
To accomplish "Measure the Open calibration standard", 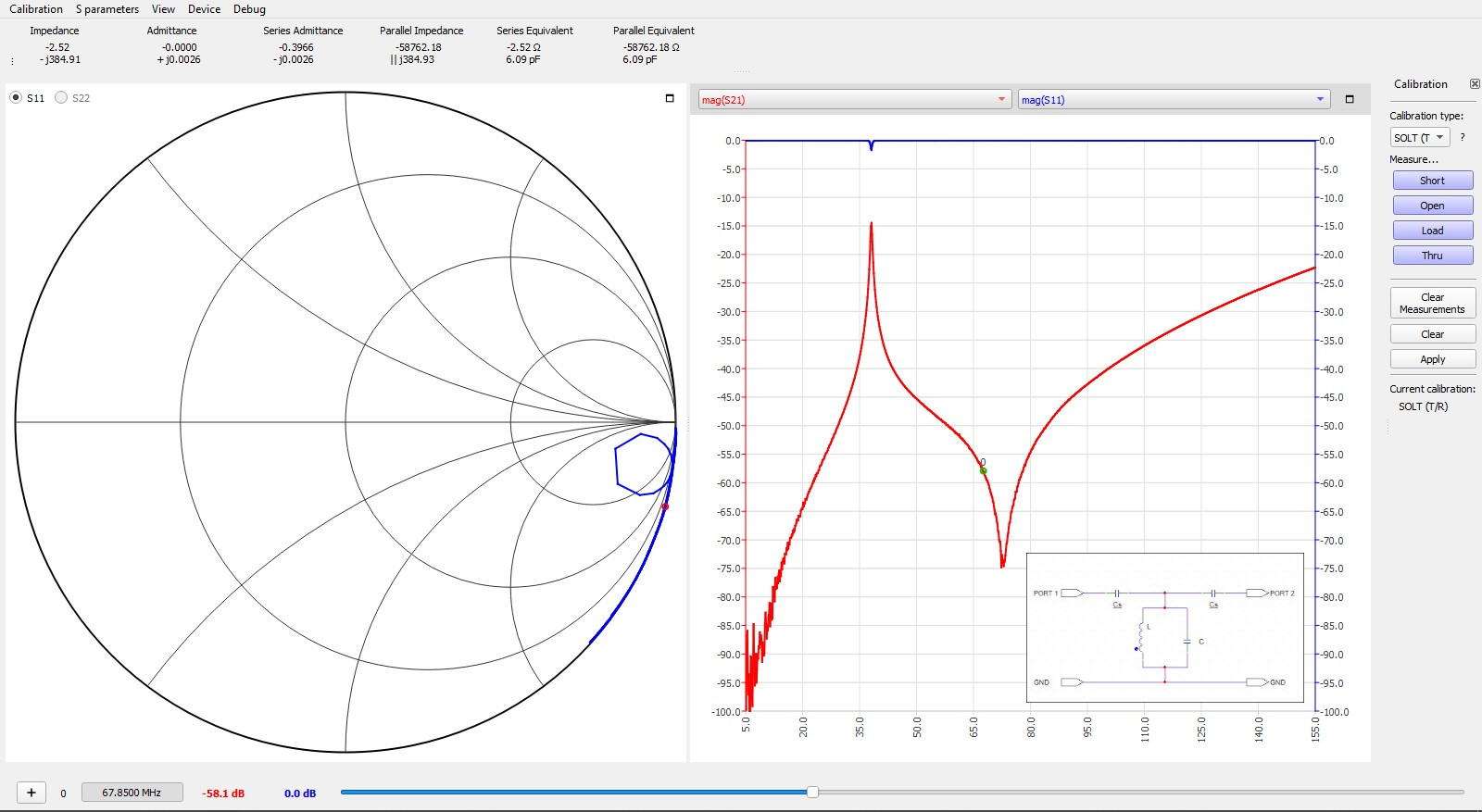I will [x=1432, y=206].
